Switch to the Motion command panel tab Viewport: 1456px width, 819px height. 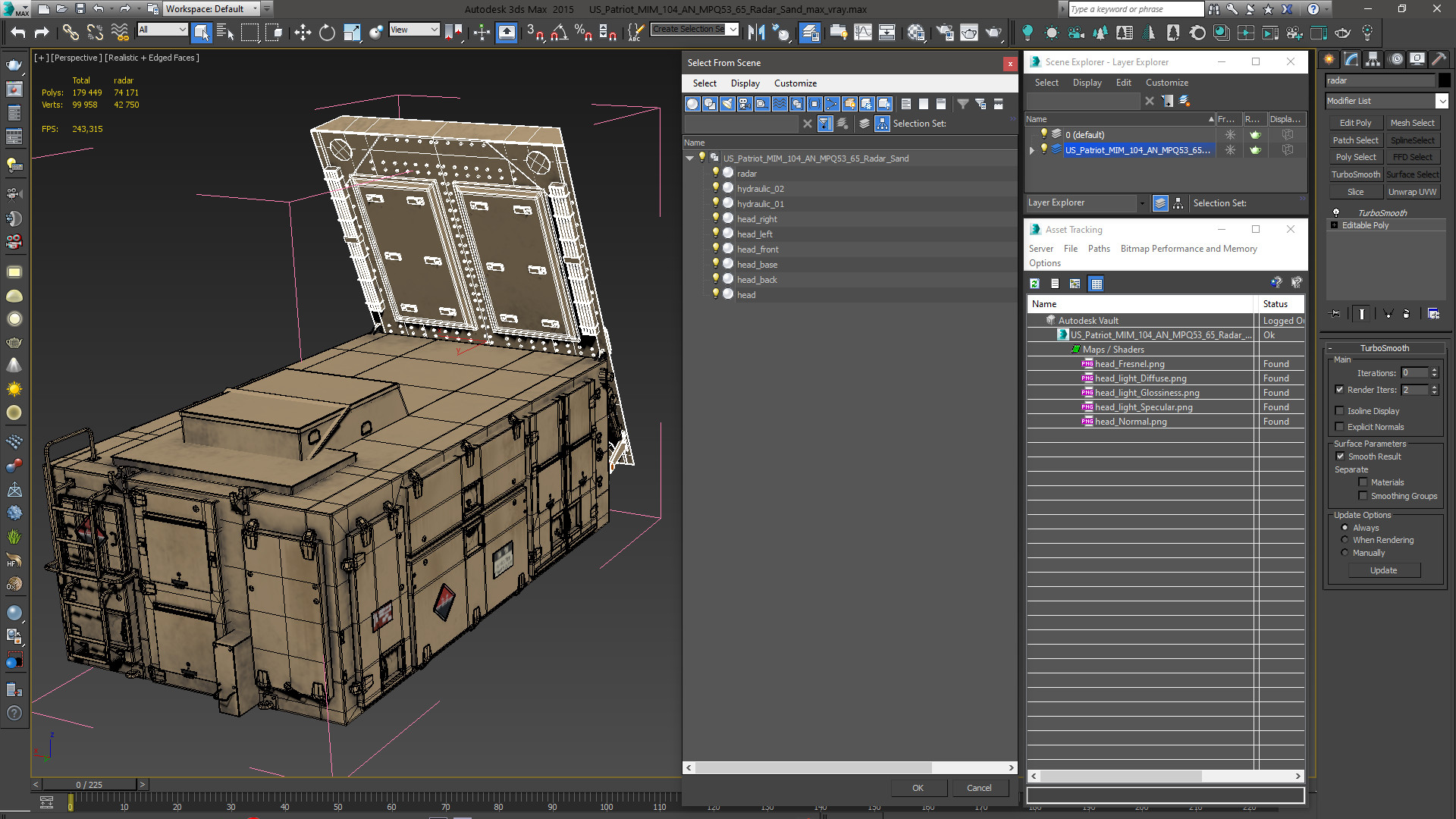1395,59
